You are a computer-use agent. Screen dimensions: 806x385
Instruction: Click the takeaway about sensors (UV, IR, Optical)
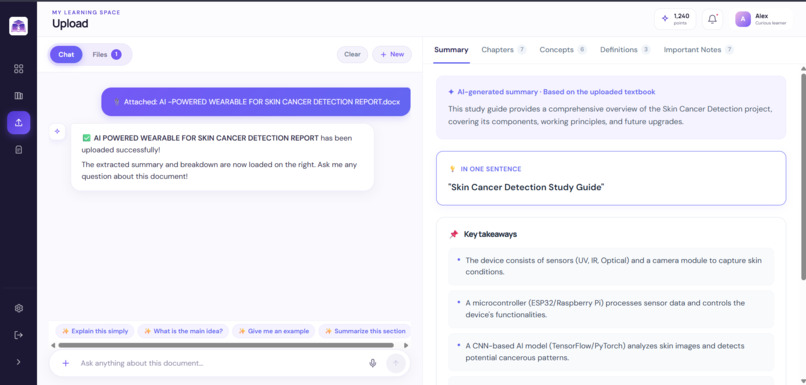pyautogui.click(x=611, y=266)
